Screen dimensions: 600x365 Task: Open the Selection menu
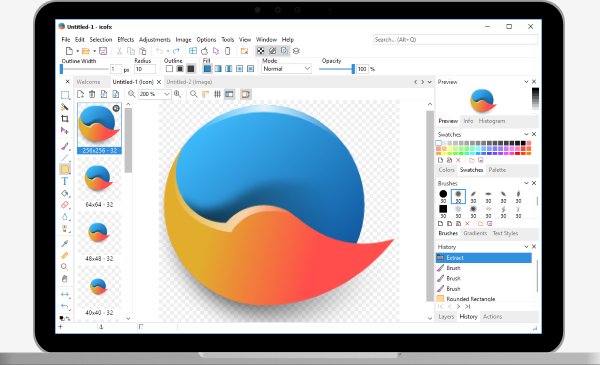click(101, 39)
